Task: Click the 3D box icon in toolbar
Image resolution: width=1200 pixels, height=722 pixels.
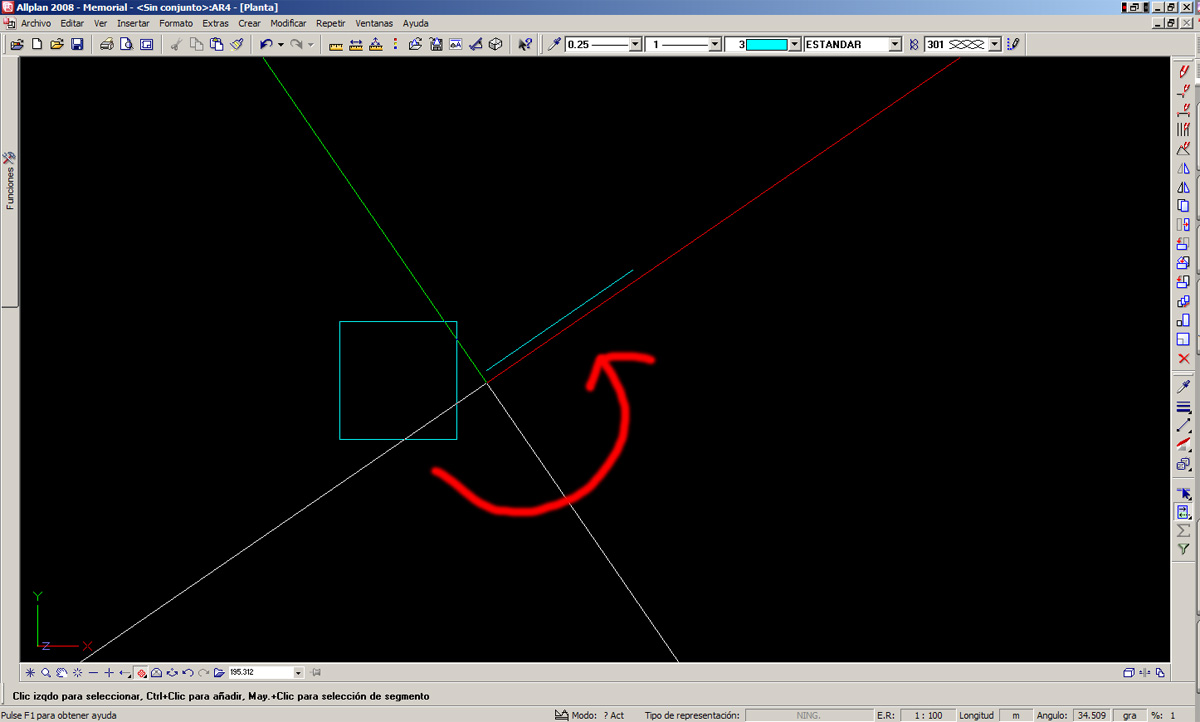Action: [x=495, y=45]
